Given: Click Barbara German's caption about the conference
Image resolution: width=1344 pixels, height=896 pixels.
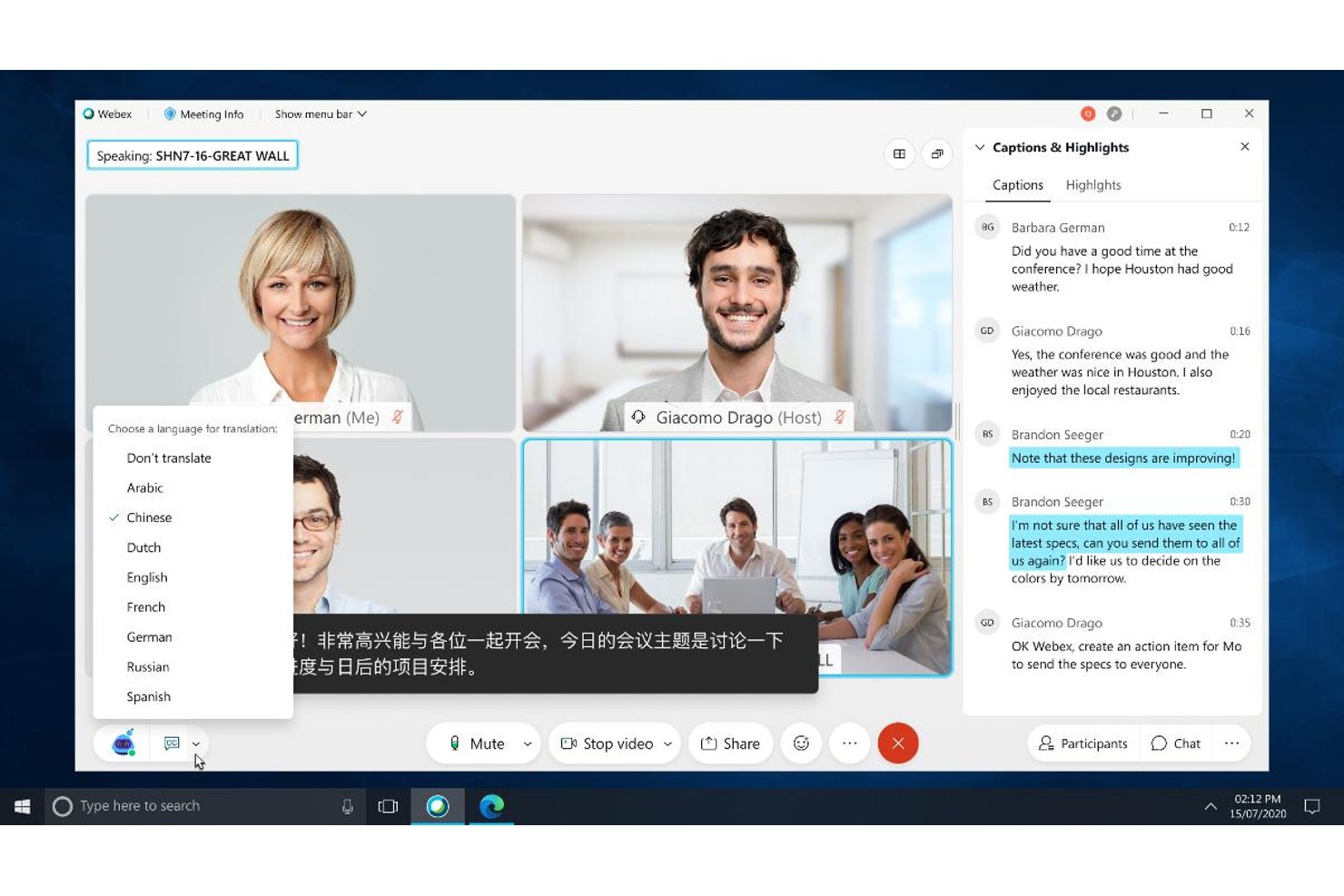Looking at the screenshot, I should (x=1122, y=269).
